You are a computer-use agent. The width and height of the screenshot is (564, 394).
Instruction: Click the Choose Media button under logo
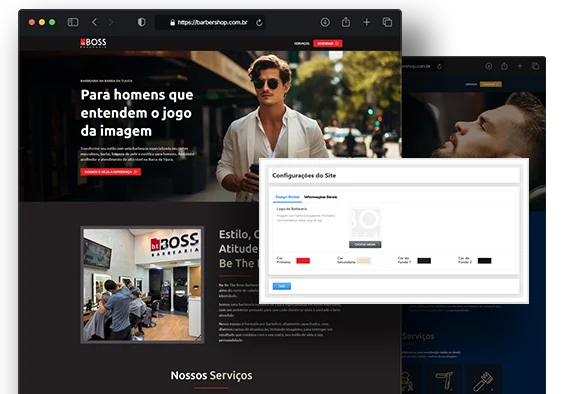click(365, 245)
